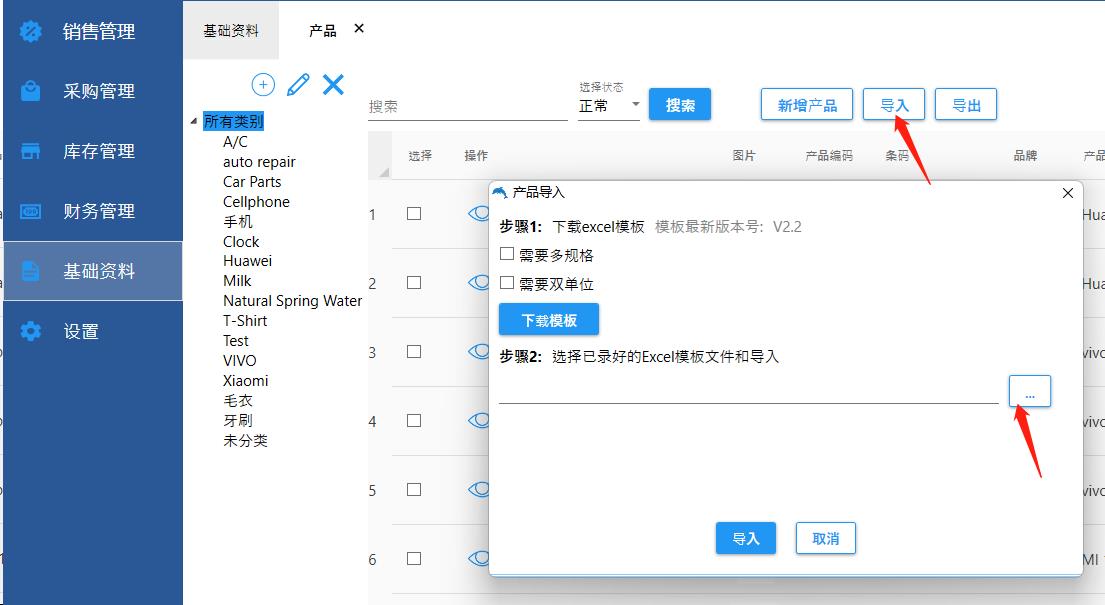Enable the 需要双单位 checkbox

(507, 284)
